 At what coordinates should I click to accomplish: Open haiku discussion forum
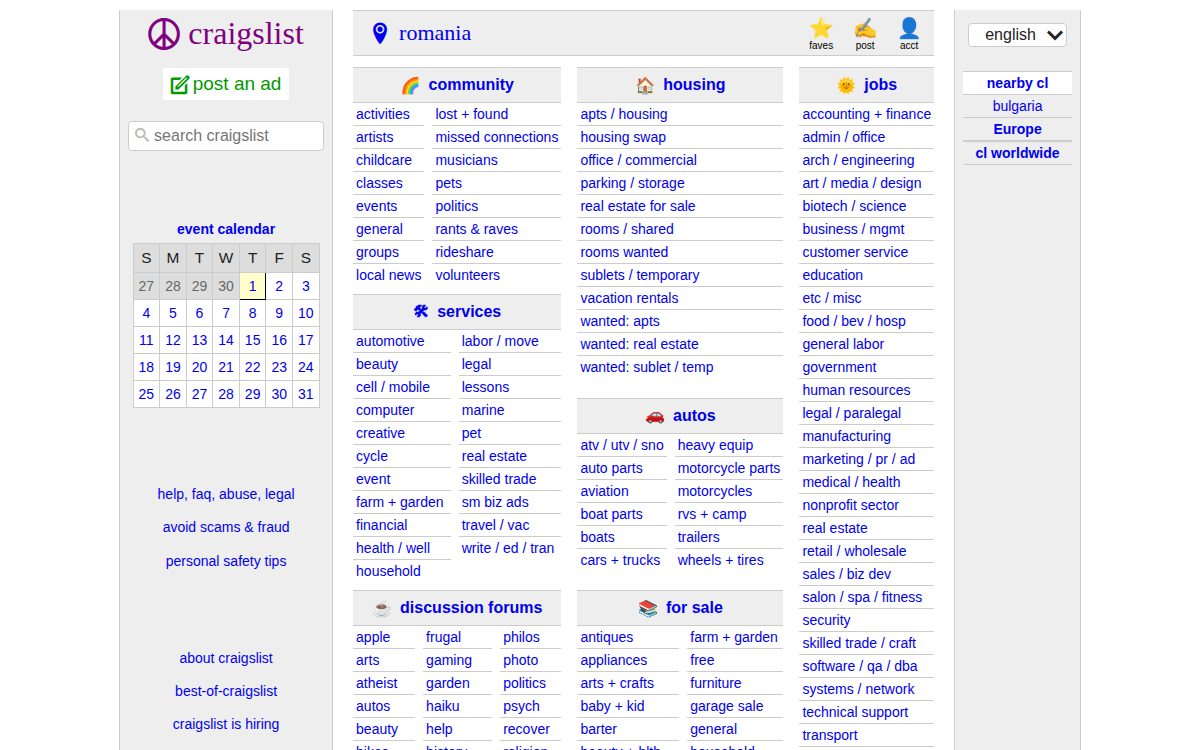pos(443,706)
